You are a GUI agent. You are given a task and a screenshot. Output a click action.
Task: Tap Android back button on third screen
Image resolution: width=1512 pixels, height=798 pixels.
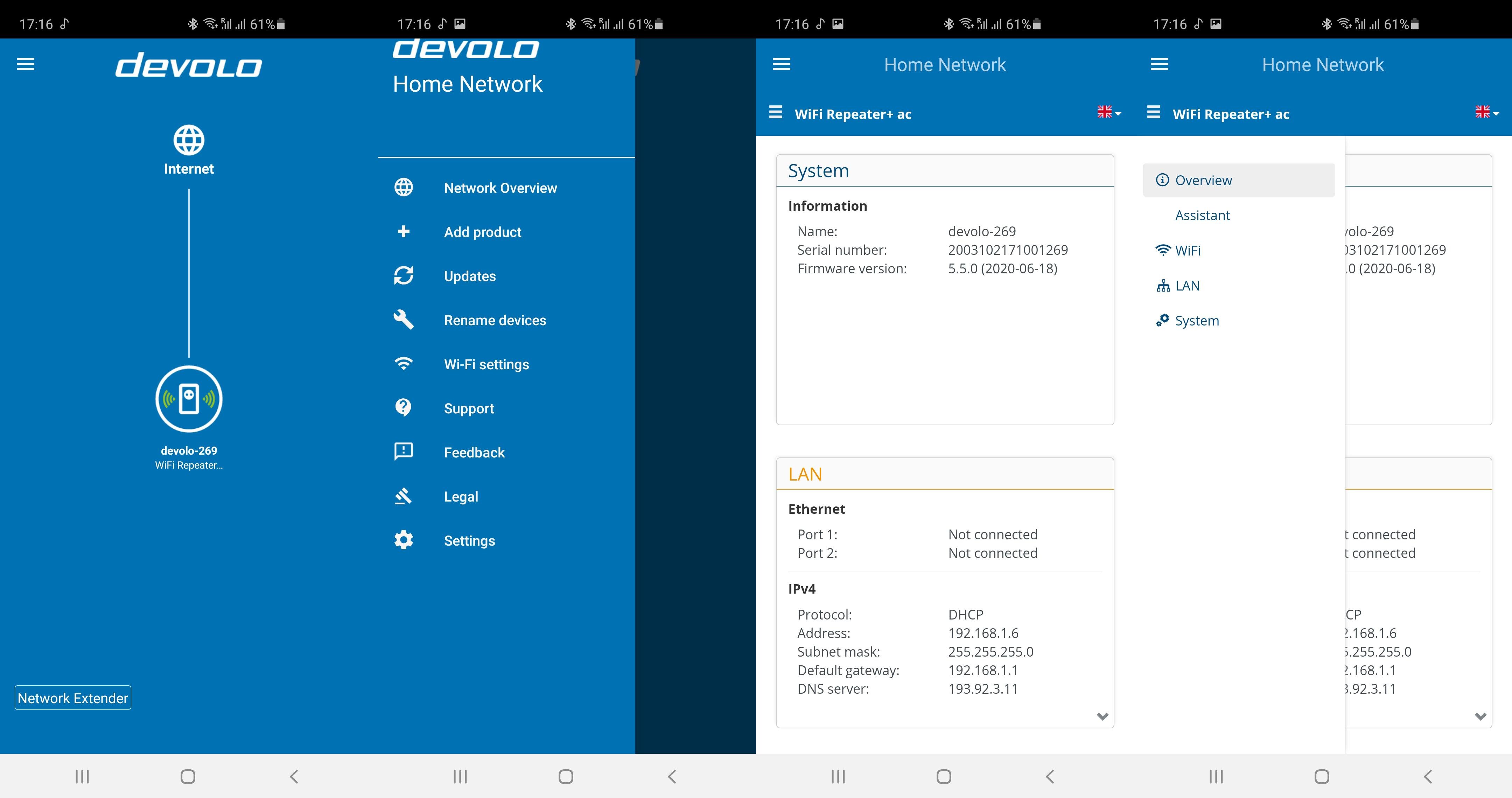[x=1050, y=776]
